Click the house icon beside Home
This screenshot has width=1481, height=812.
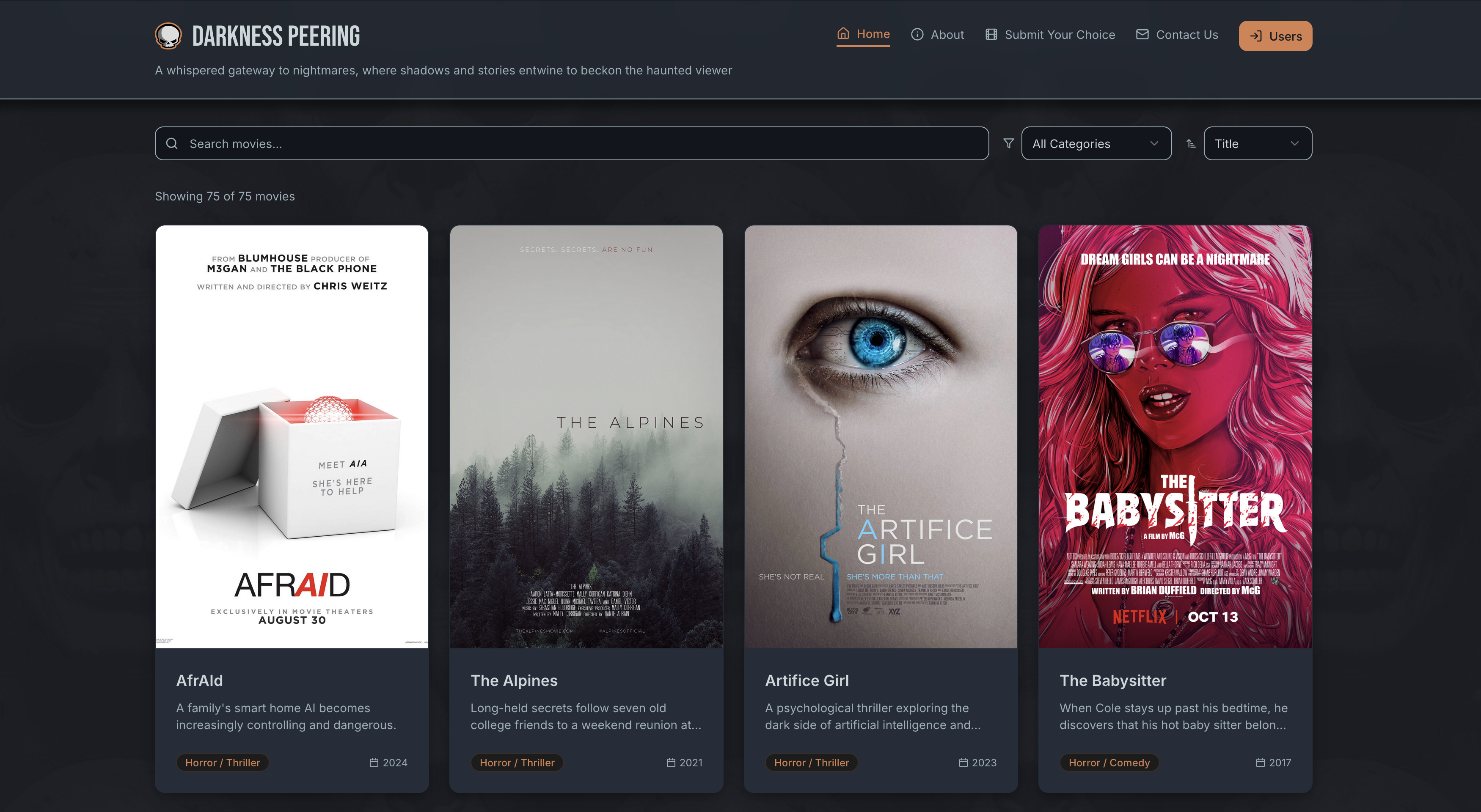pos(843,34)
